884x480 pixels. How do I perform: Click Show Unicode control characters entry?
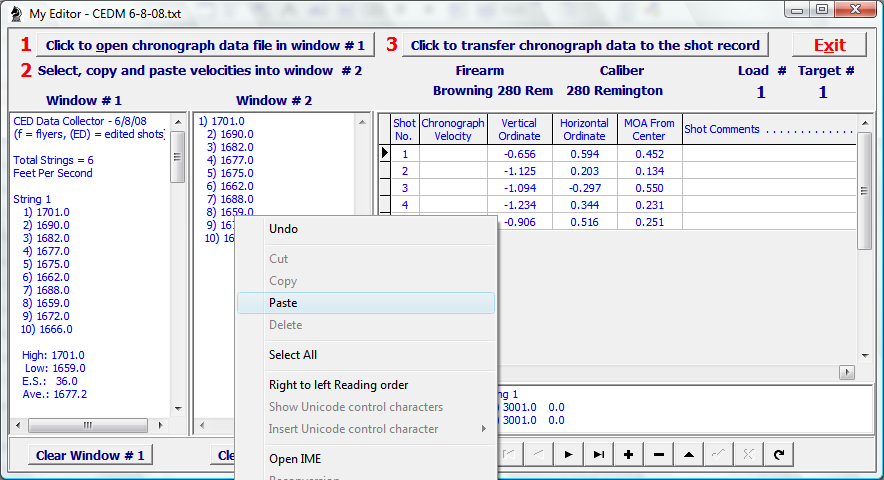(366, 407)
